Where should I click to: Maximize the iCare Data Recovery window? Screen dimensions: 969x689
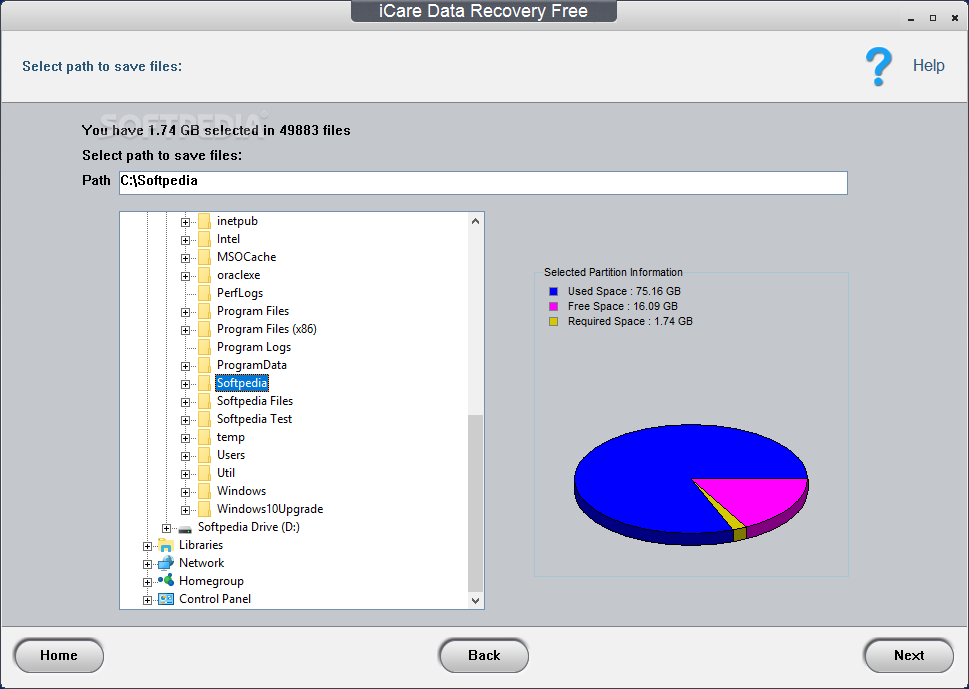coord(933,18)
